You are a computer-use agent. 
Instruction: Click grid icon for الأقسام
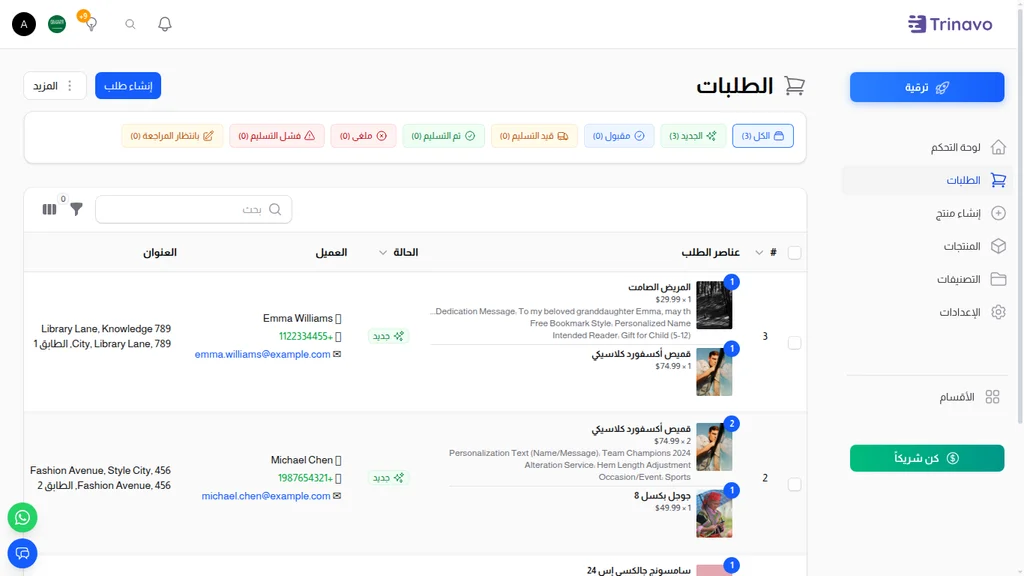click(992, 396)
